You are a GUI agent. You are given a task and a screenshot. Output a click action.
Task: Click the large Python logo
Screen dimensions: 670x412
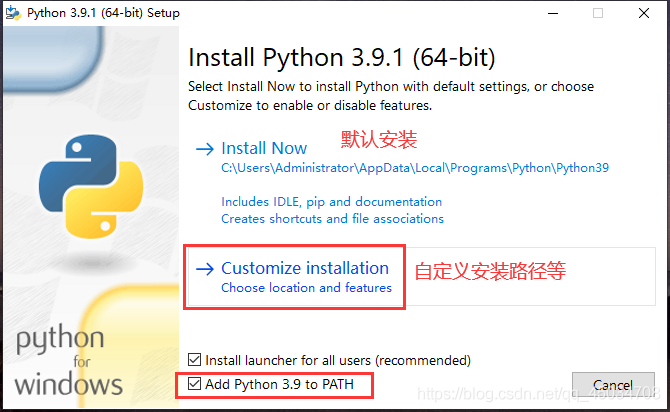[91, 186]
